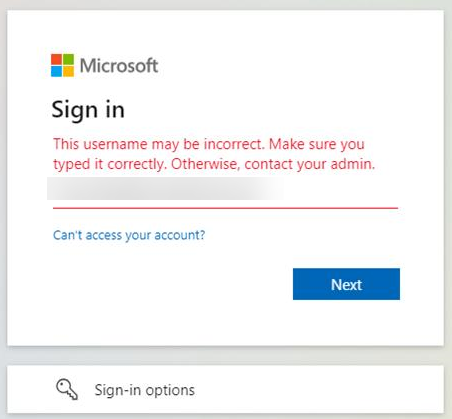
Task: Click the blue square of Microsoft logo
Action: click(56, 71)
